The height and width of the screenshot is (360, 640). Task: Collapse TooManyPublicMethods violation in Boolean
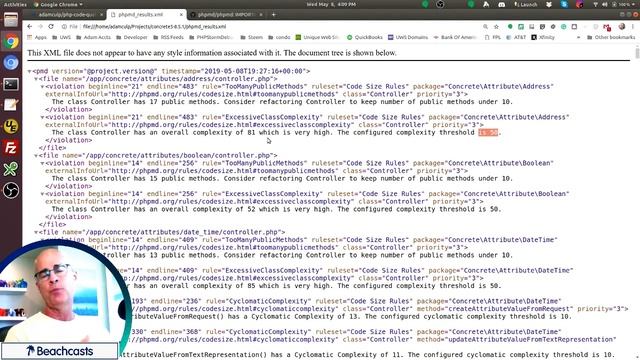42,164
